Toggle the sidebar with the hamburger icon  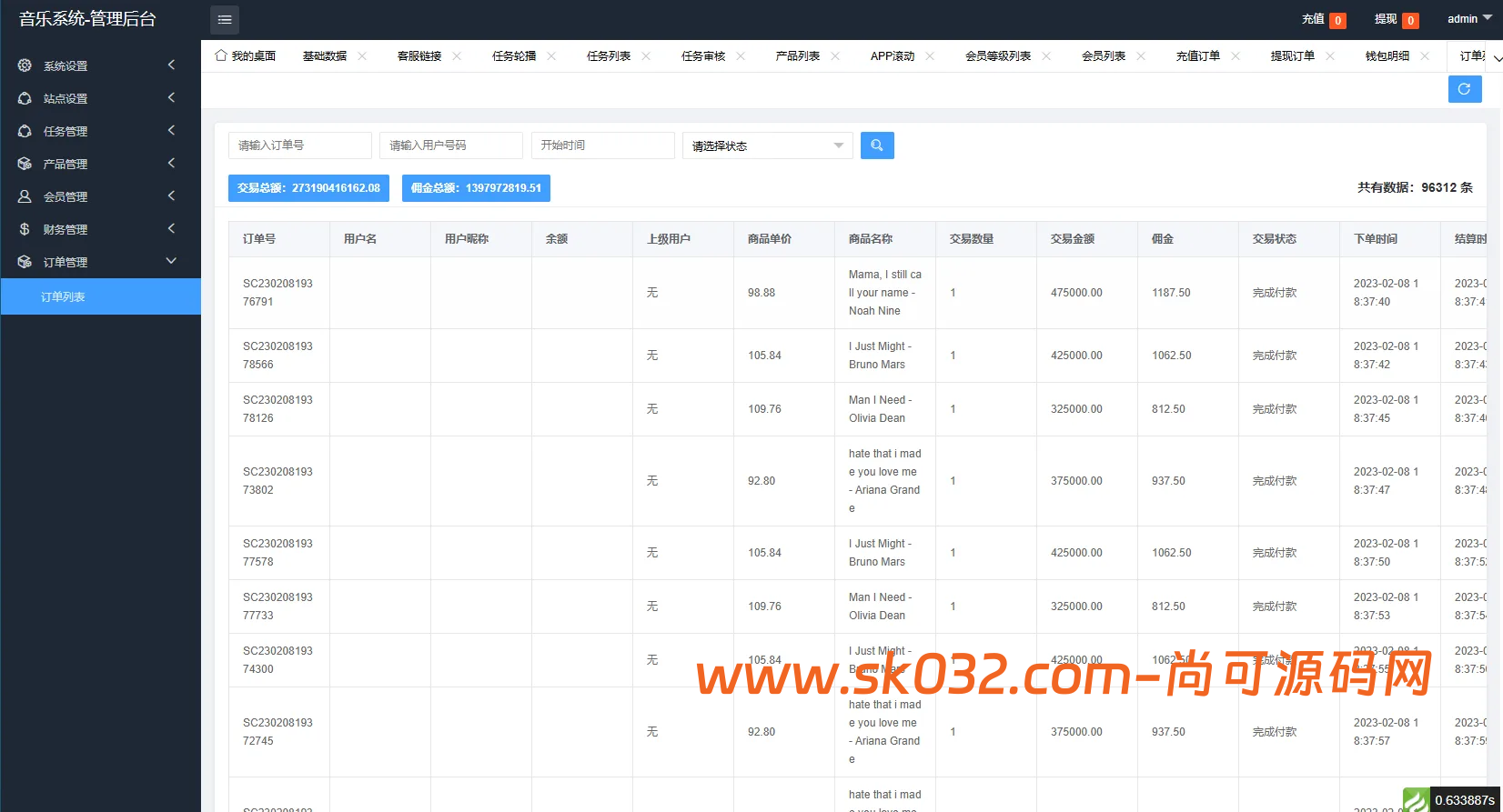(x=225, y=19)
